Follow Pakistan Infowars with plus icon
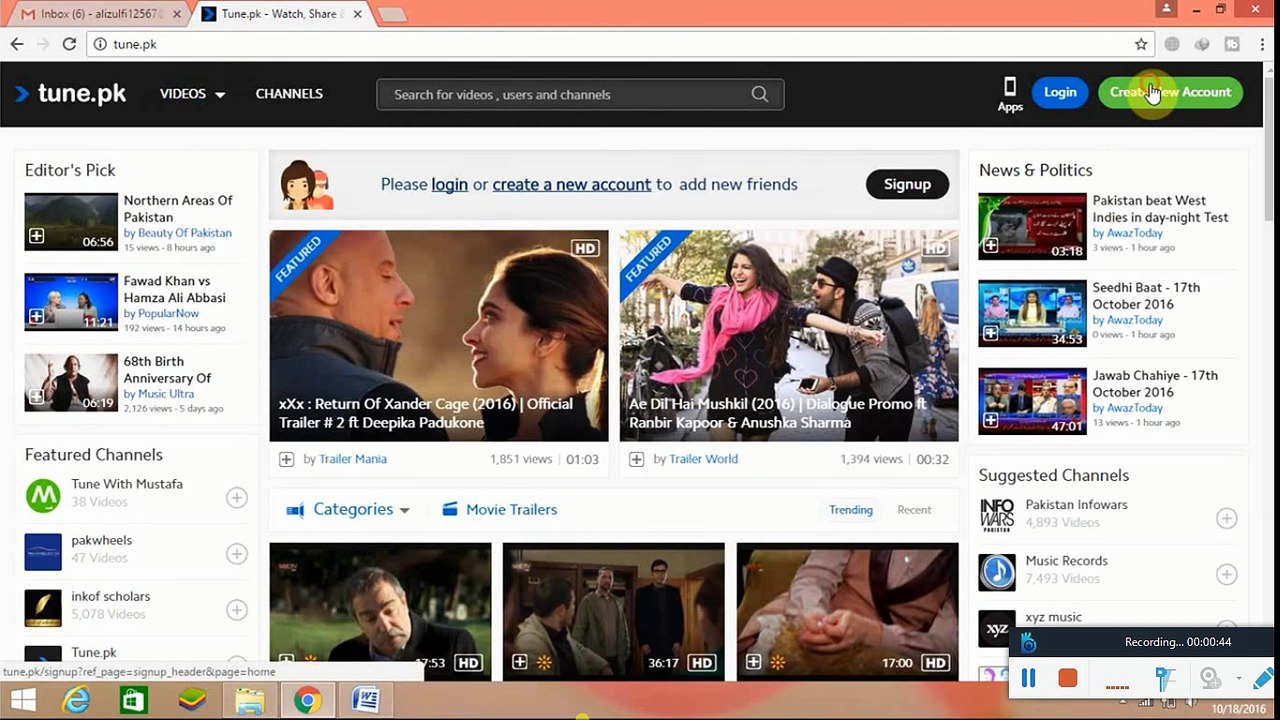1280x720 pixels. [x=1227, y=518]
